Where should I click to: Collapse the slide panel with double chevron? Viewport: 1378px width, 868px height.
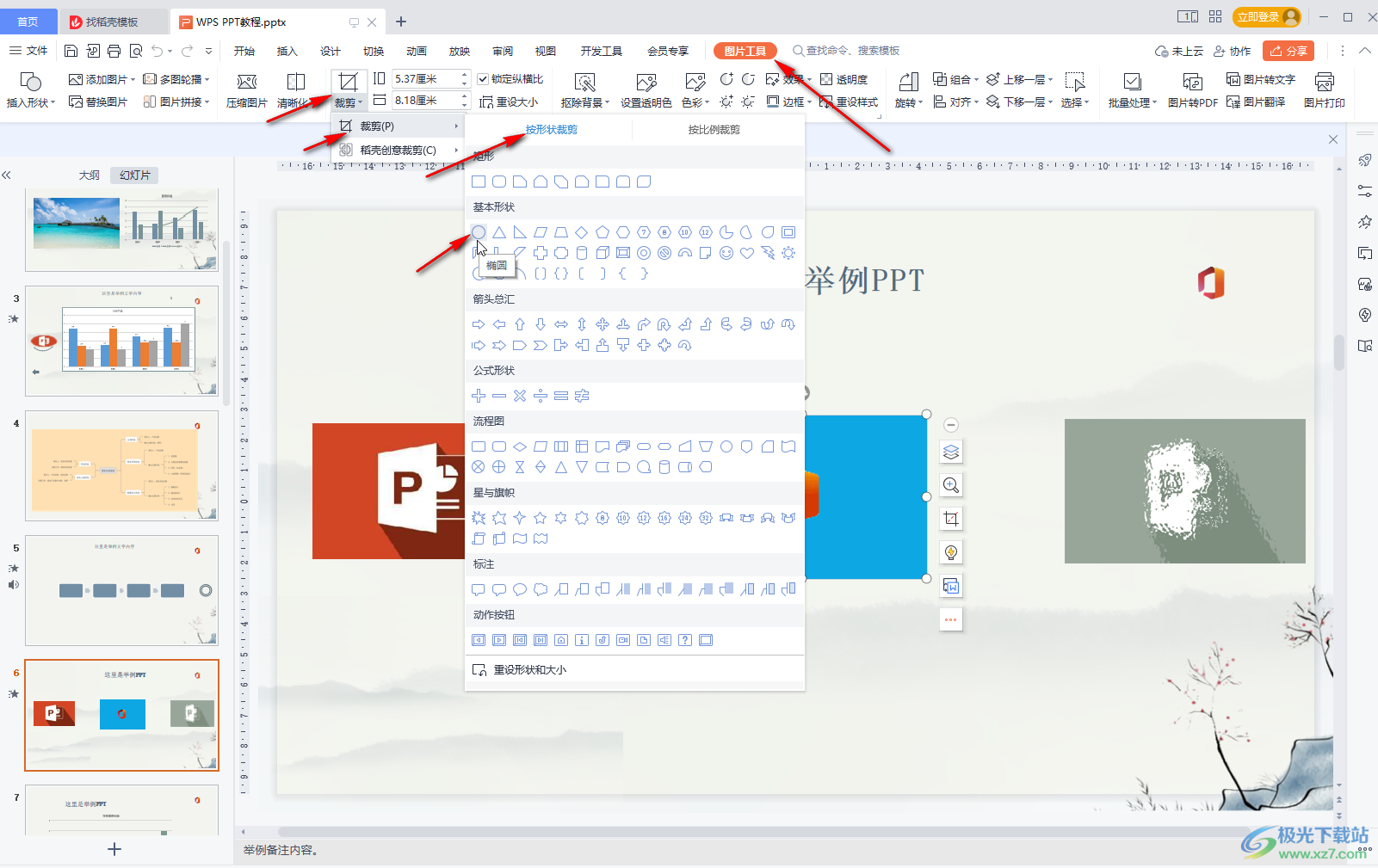coord(6,175)
